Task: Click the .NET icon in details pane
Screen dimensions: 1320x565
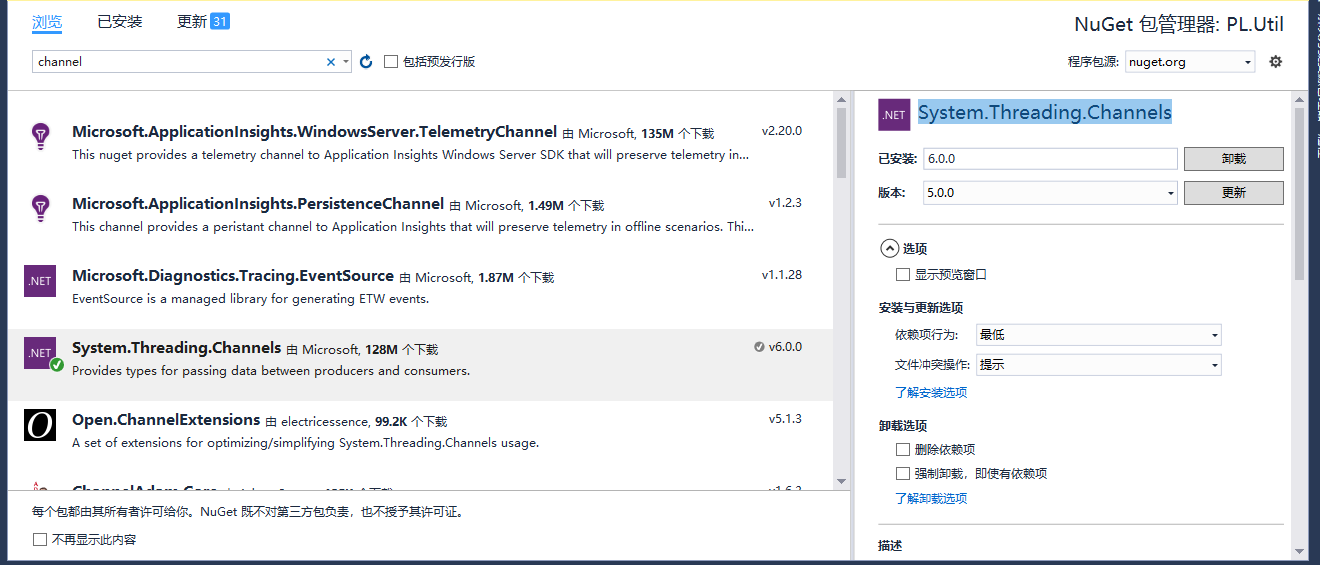Action: pos(894,114)
